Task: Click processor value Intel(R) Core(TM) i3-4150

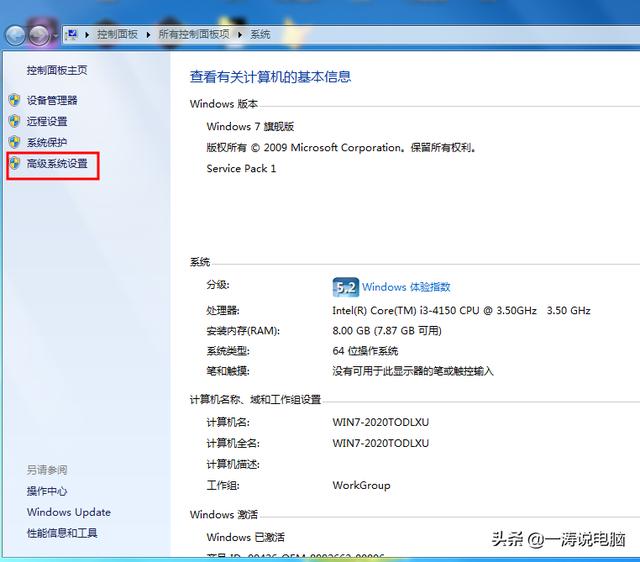Action: pyautogui.click(x=461, y=311)
